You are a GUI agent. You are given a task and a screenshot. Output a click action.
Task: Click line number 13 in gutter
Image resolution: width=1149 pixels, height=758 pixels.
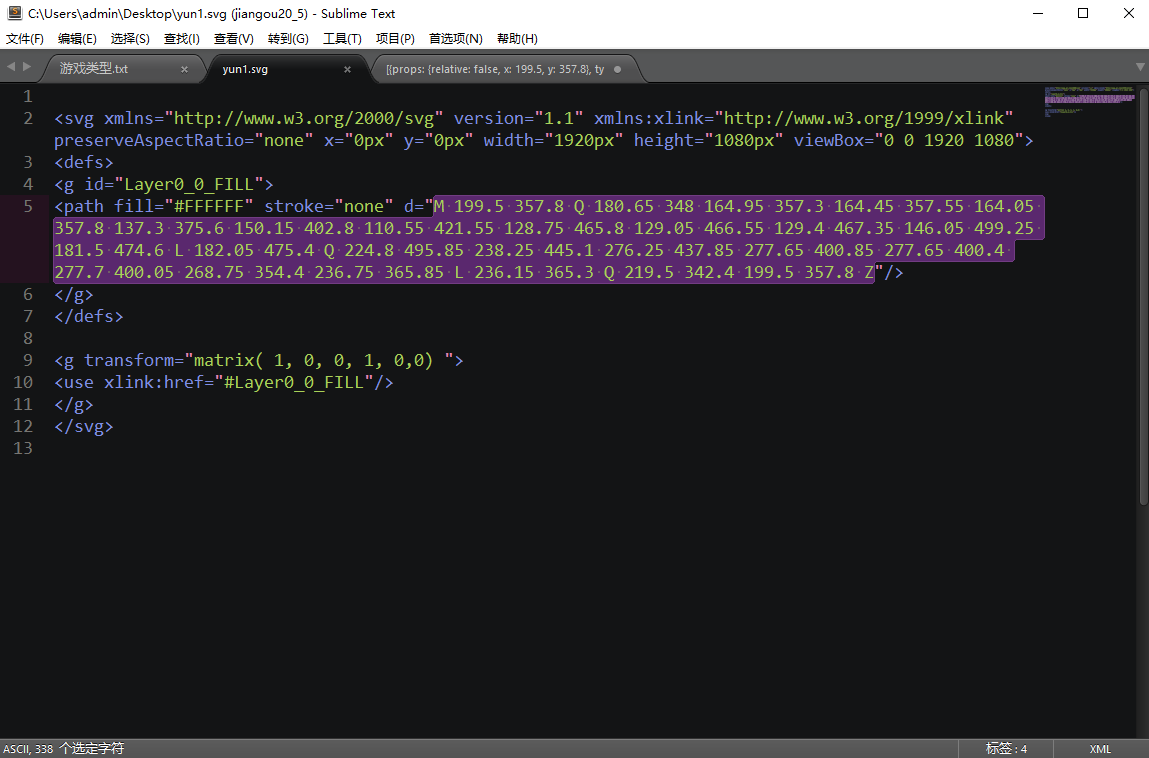pos(23,448)
